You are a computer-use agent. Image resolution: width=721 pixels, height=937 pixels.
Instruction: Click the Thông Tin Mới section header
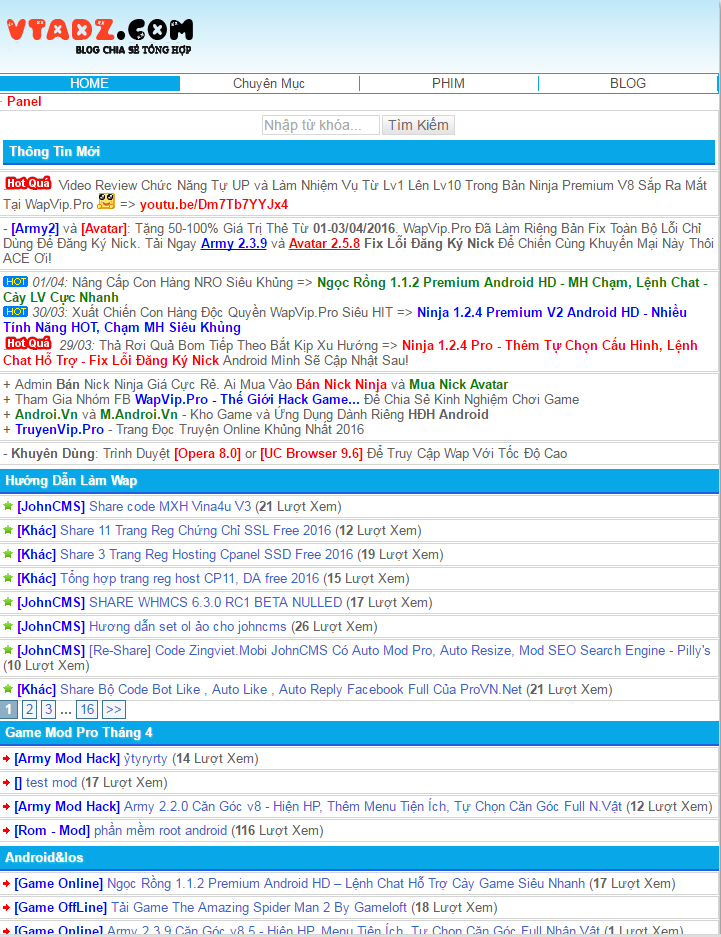click(359, 152)
